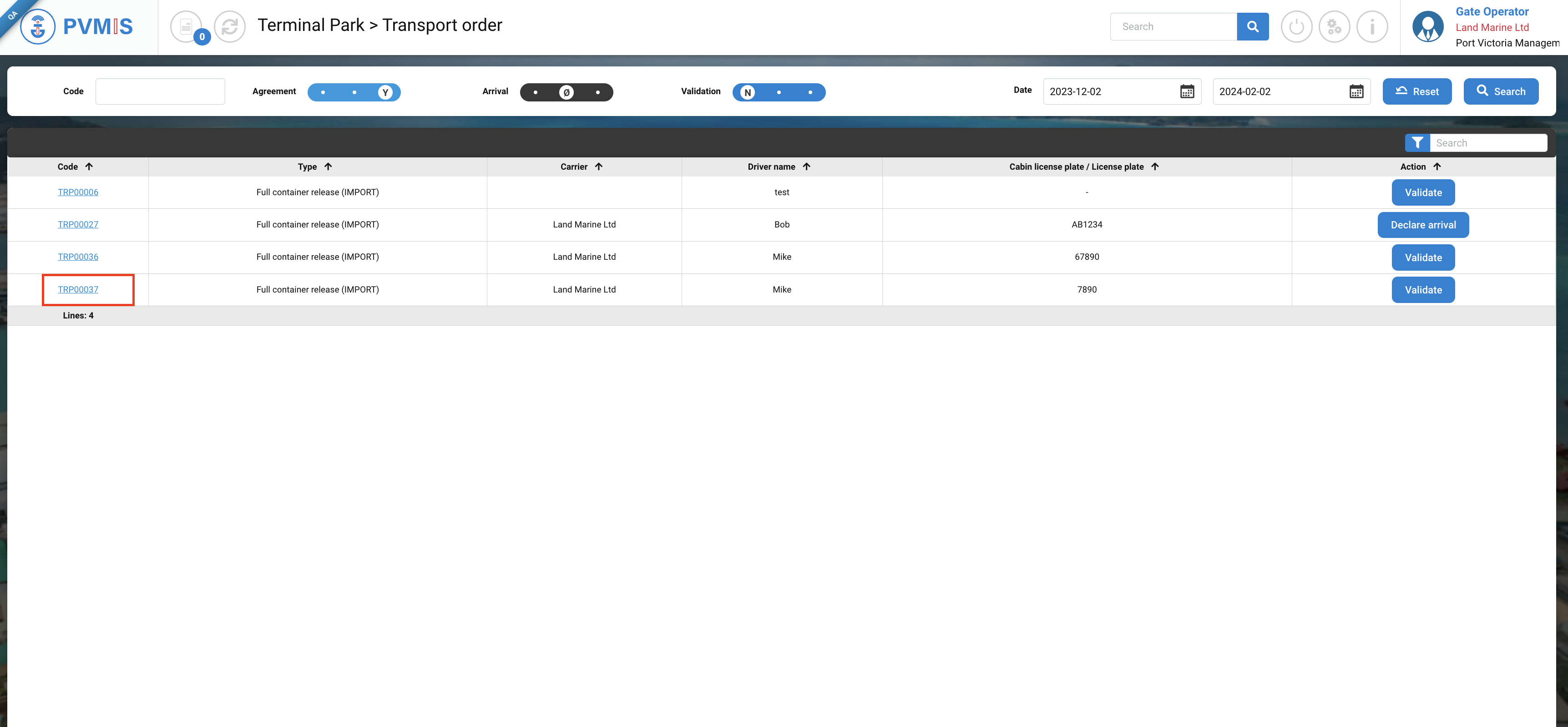Open the documents icon with badge 0
Image resolution: width=1568 pixels, height=727 pixels.
click(186, 27)
